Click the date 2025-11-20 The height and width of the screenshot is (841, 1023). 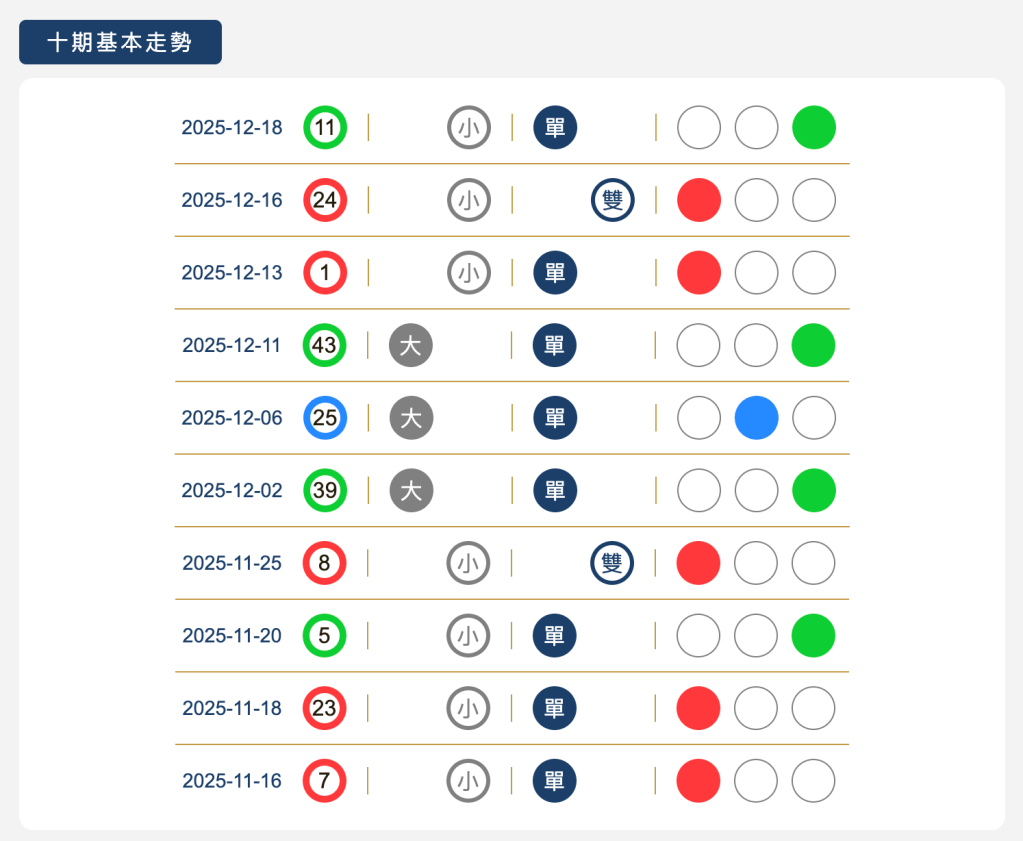click(x=232, y=635)
